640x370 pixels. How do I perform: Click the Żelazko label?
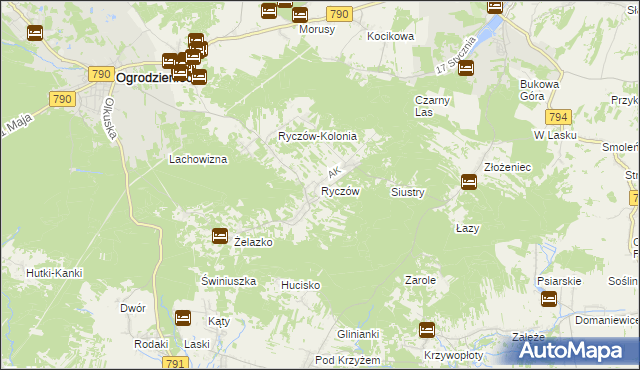pyautogui.click(x=253, y=242)
